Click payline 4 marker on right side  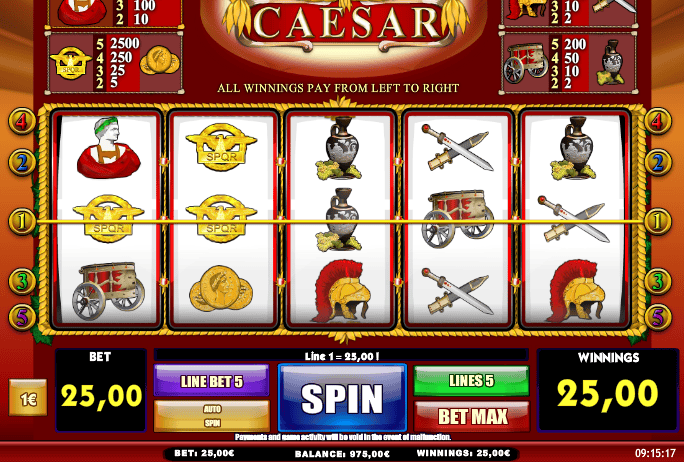point(658,121)
